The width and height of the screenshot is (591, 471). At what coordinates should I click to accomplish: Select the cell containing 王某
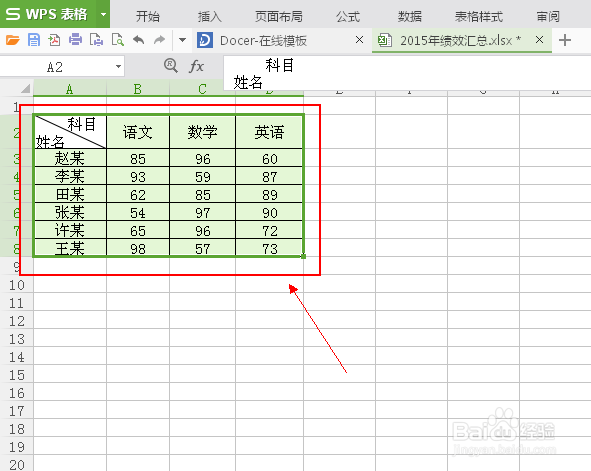coord(70,248)
